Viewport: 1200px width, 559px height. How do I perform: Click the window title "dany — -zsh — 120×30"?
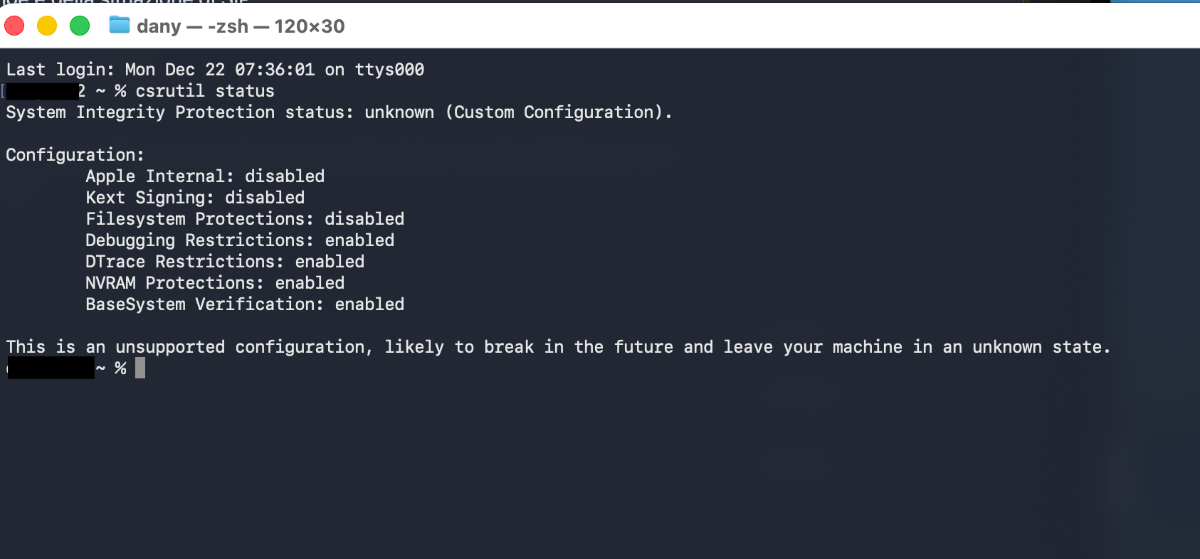240,26
